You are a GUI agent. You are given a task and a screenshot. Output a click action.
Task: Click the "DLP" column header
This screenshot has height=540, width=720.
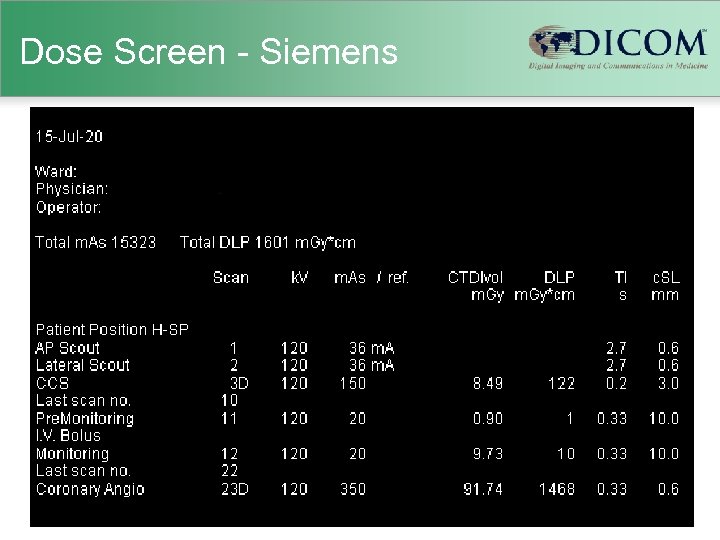(559, 277)
